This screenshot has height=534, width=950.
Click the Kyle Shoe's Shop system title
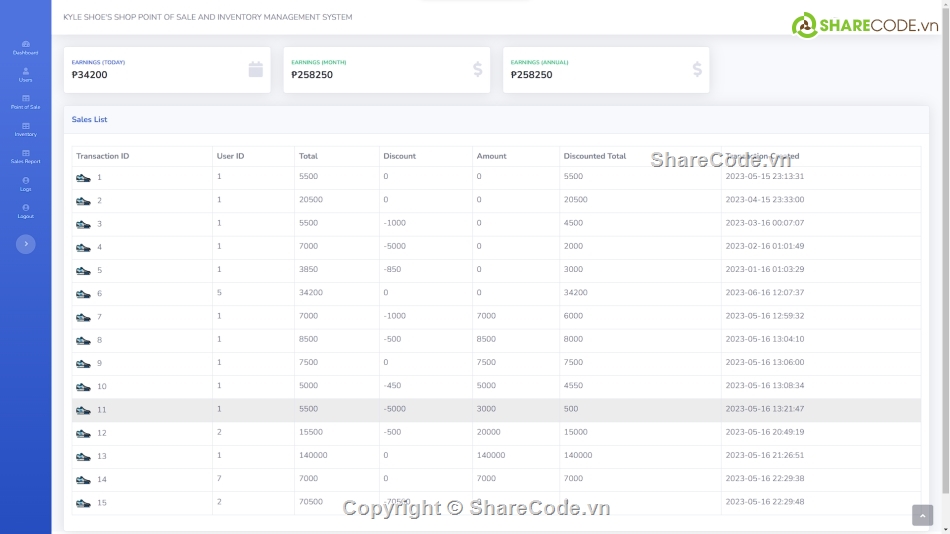tap(207, 17)
